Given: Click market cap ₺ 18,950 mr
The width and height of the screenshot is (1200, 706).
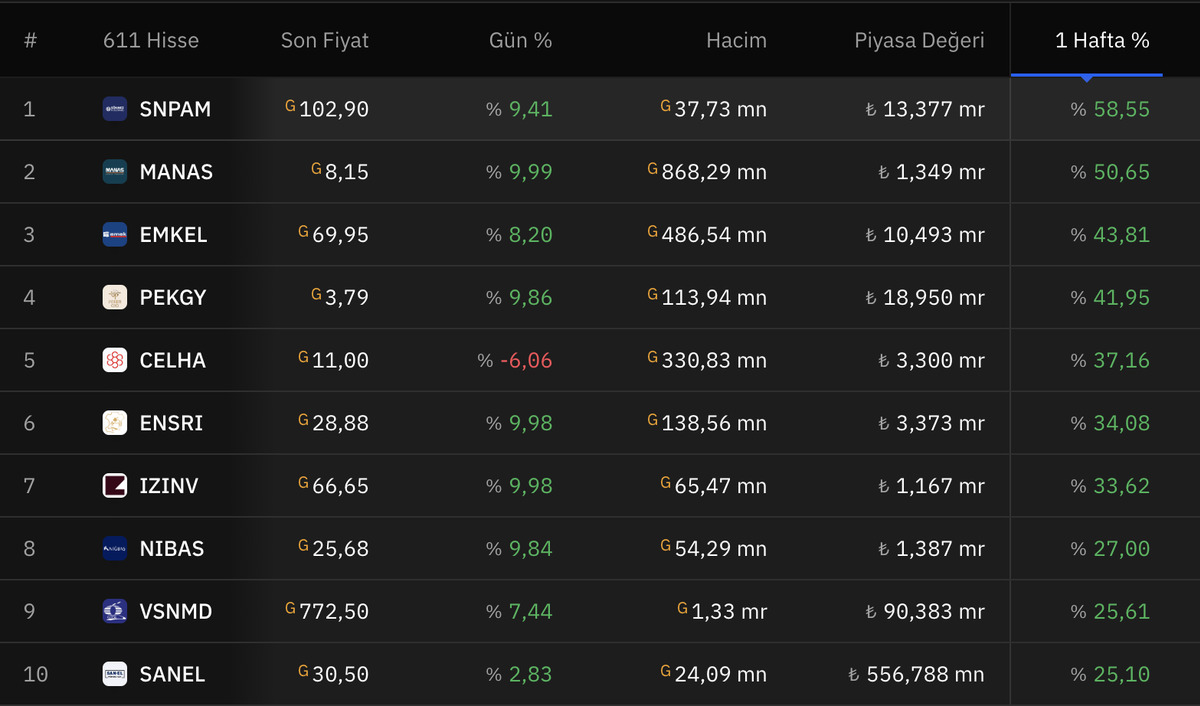Looking at the screenshot, I should (925, 297).
